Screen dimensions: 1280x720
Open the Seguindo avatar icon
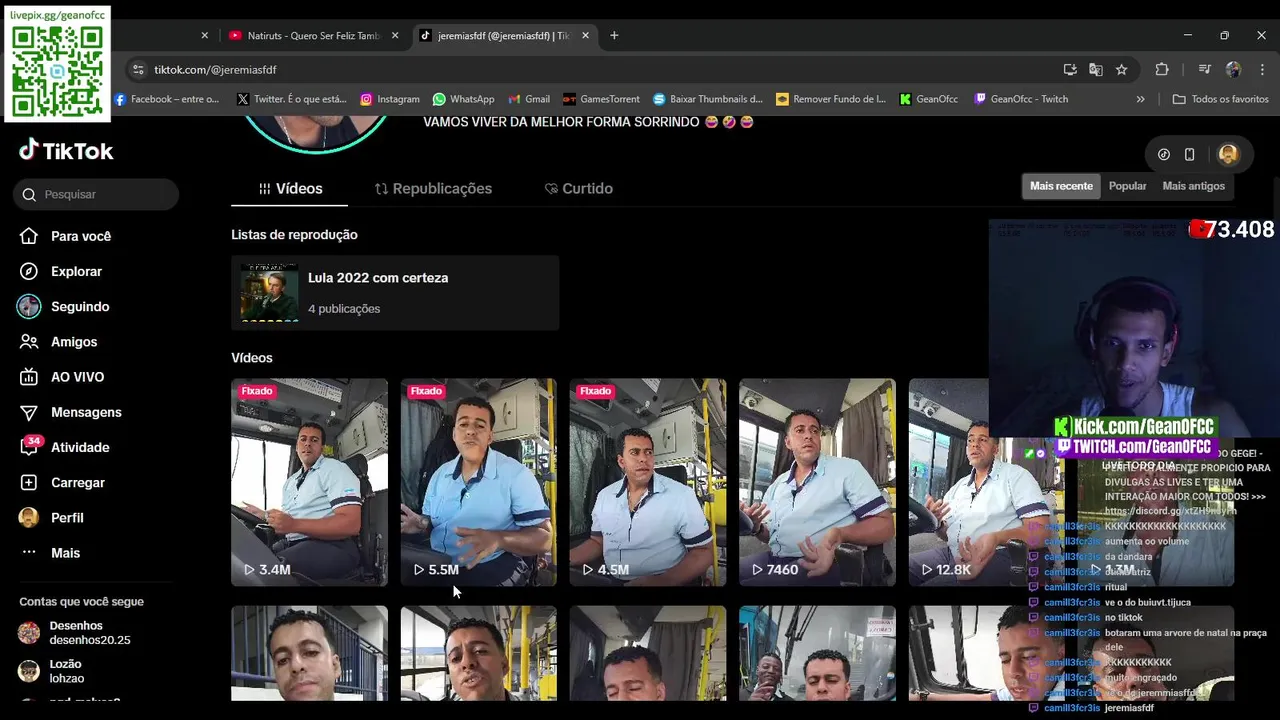[x=29, y=306]
